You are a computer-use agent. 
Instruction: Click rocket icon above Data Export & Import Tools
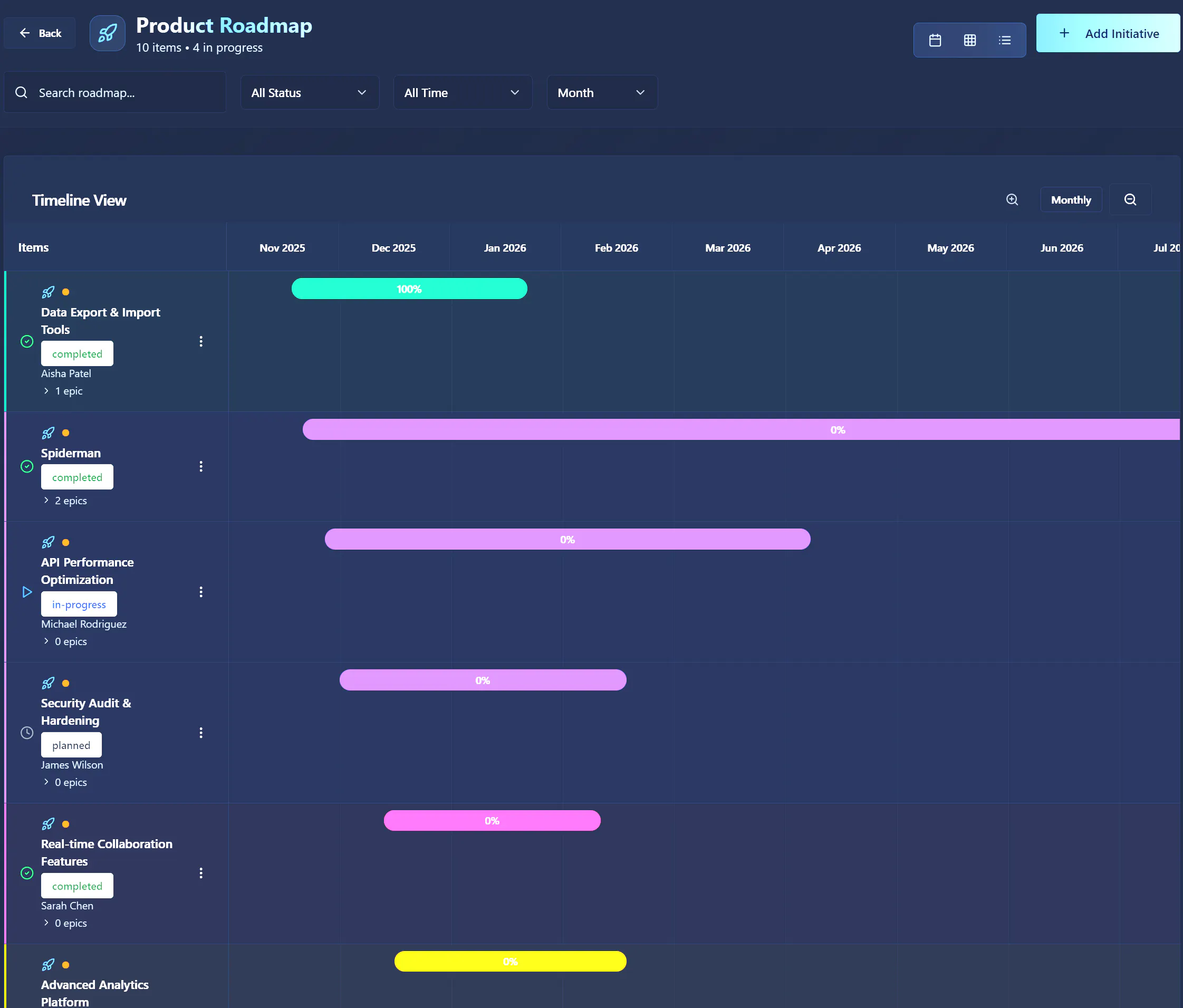48,292
